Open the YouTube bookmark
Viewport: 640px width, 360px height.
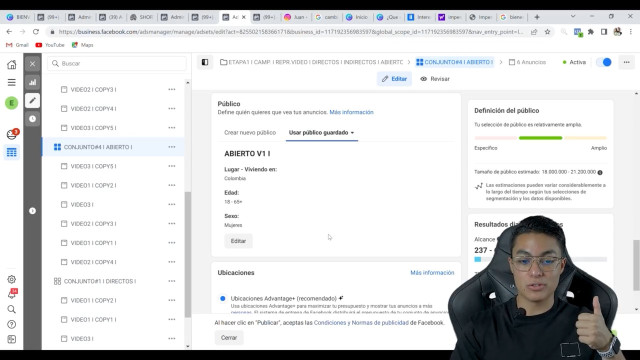tap(50, 45)
